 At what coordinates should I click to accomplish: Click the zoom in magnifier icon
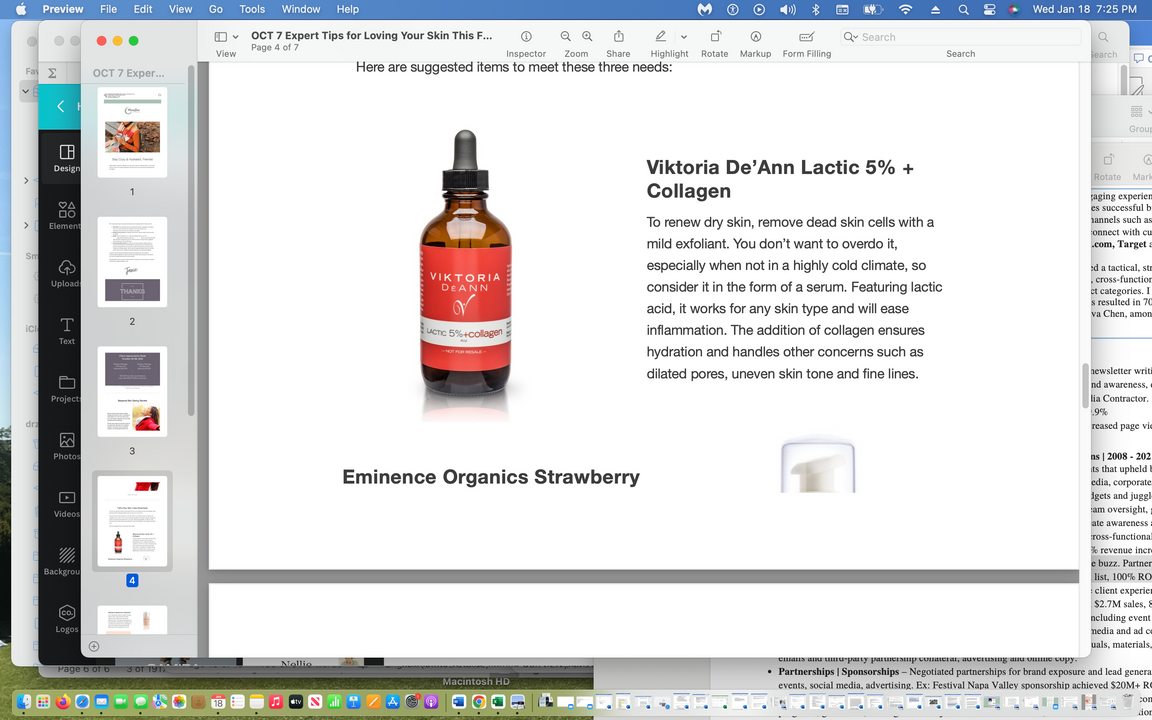click(587, 37)
